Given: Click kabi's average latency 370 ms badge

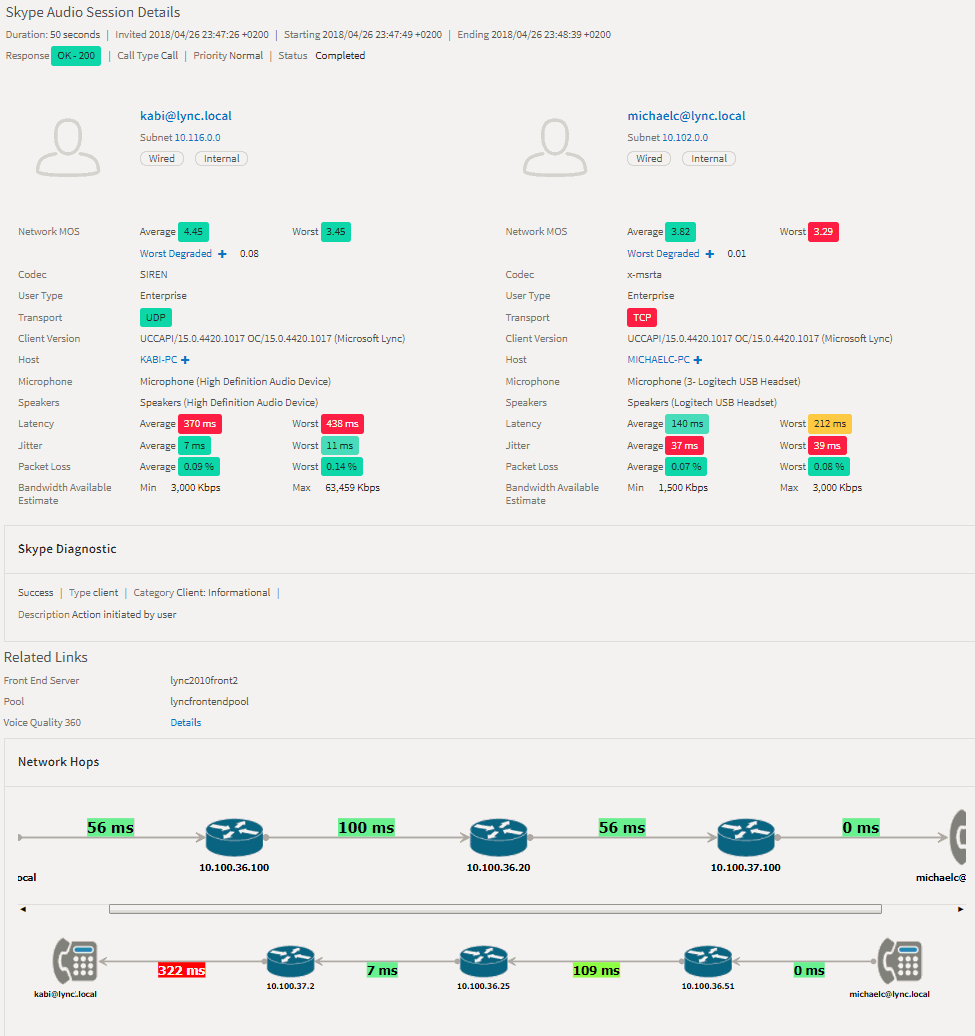Looking at the screenshot, I should click(200, 424).
